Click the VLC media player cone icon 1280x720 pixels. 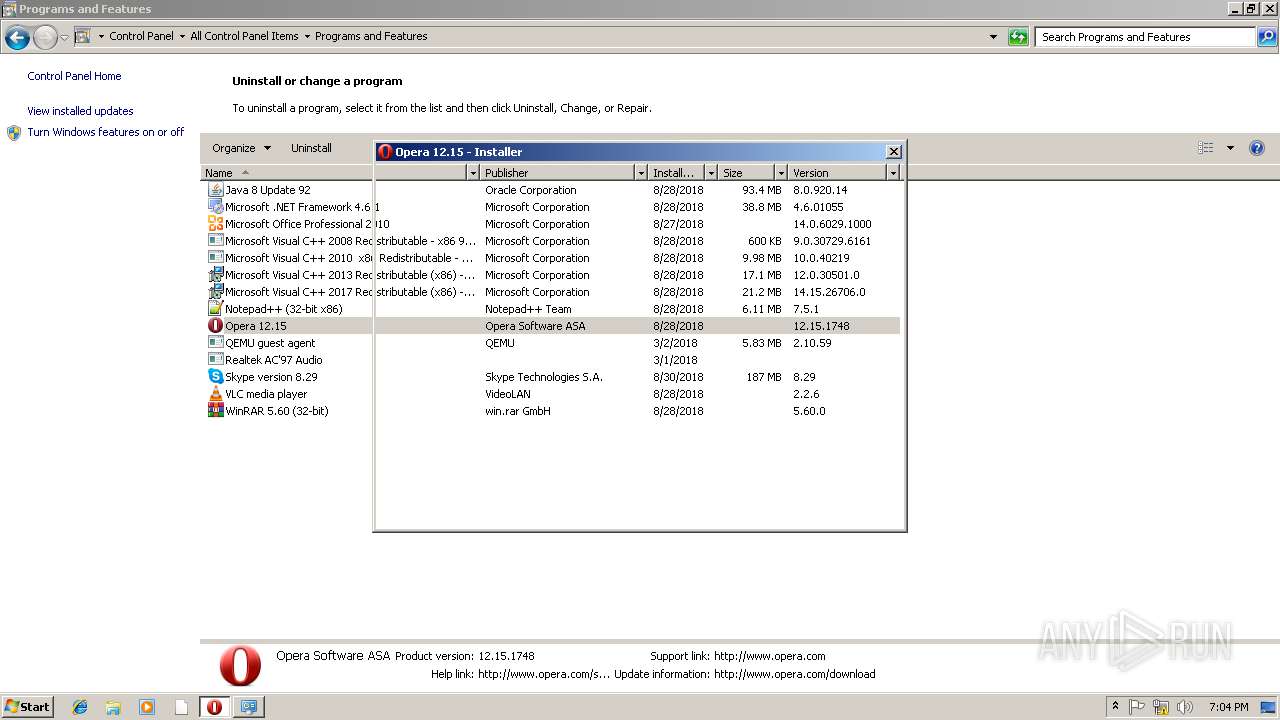(x=215, y=394)
